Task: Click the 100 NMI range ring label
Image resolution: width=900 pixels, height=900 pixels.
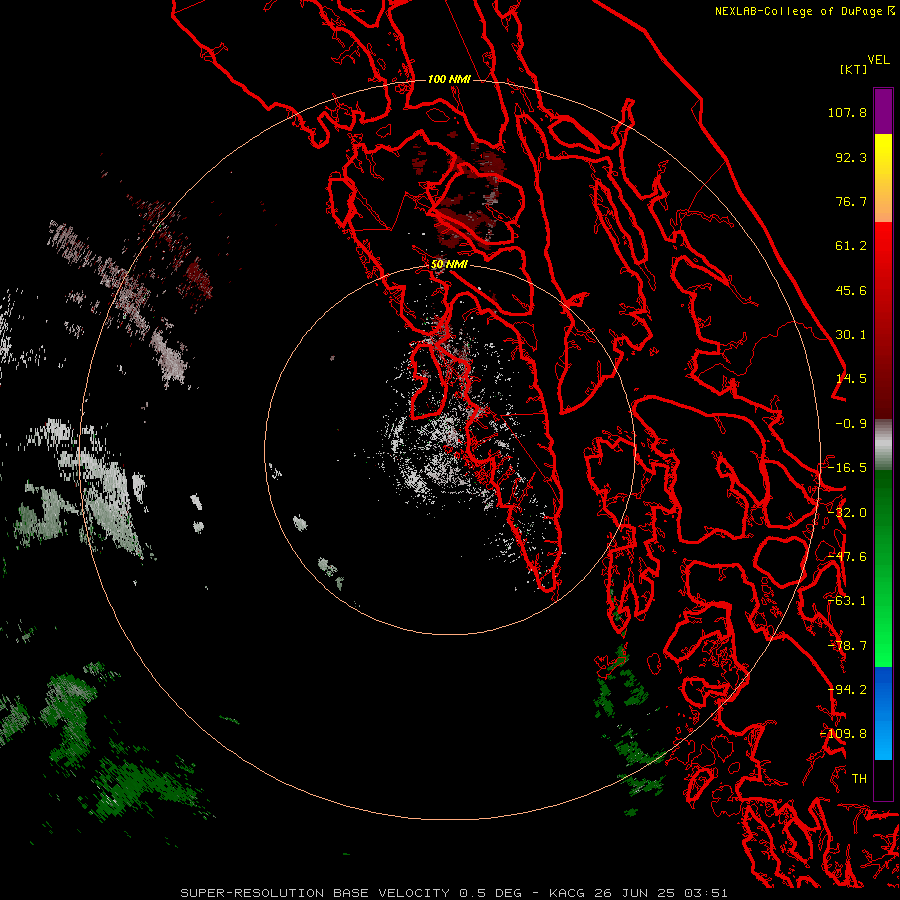Action: tap(449, 79)
